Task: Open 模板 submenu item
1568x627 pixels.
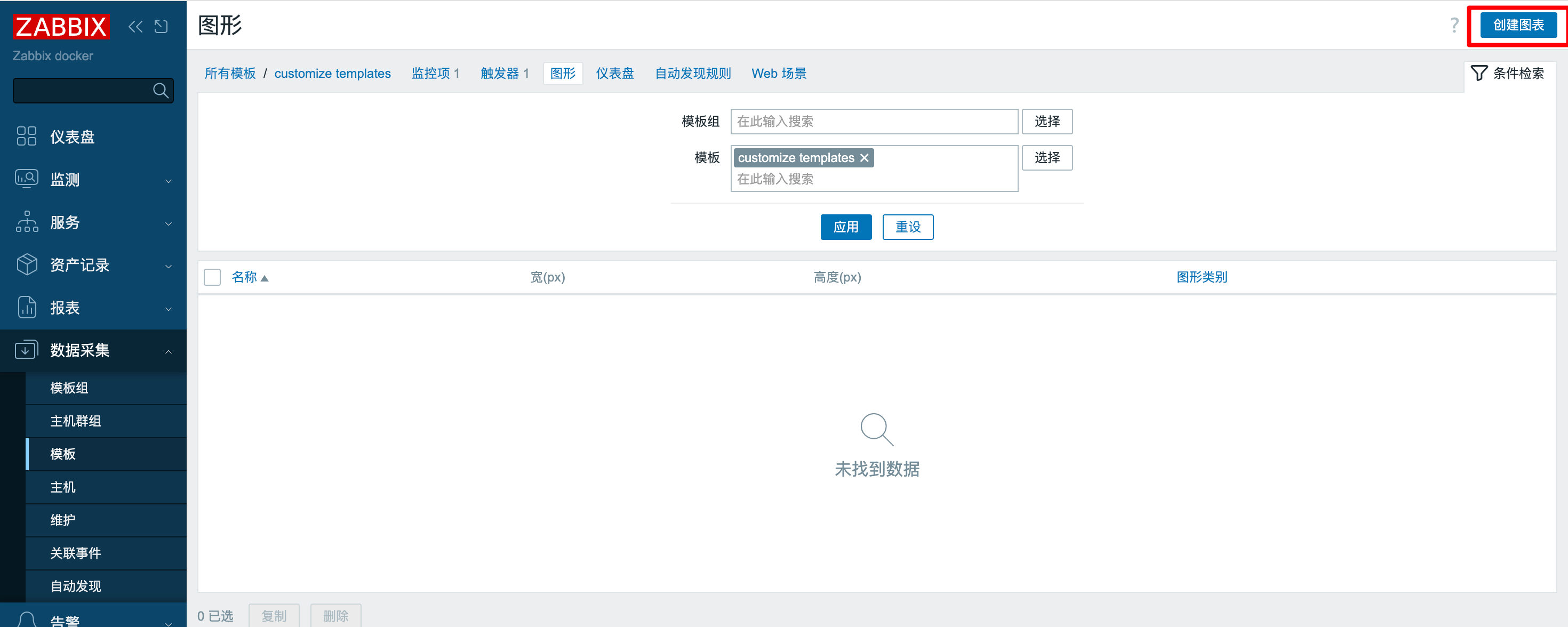Action: point(106,454)
